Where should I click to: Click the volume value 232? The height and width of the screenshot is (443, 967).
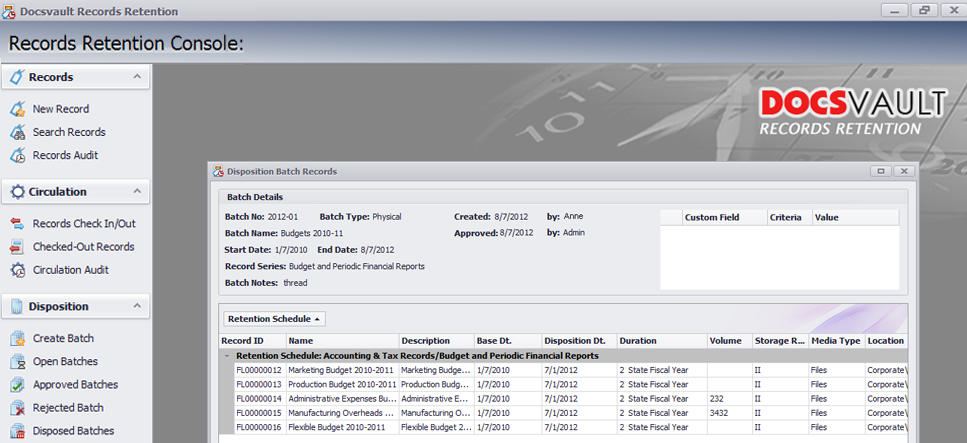tap(717, 399)
